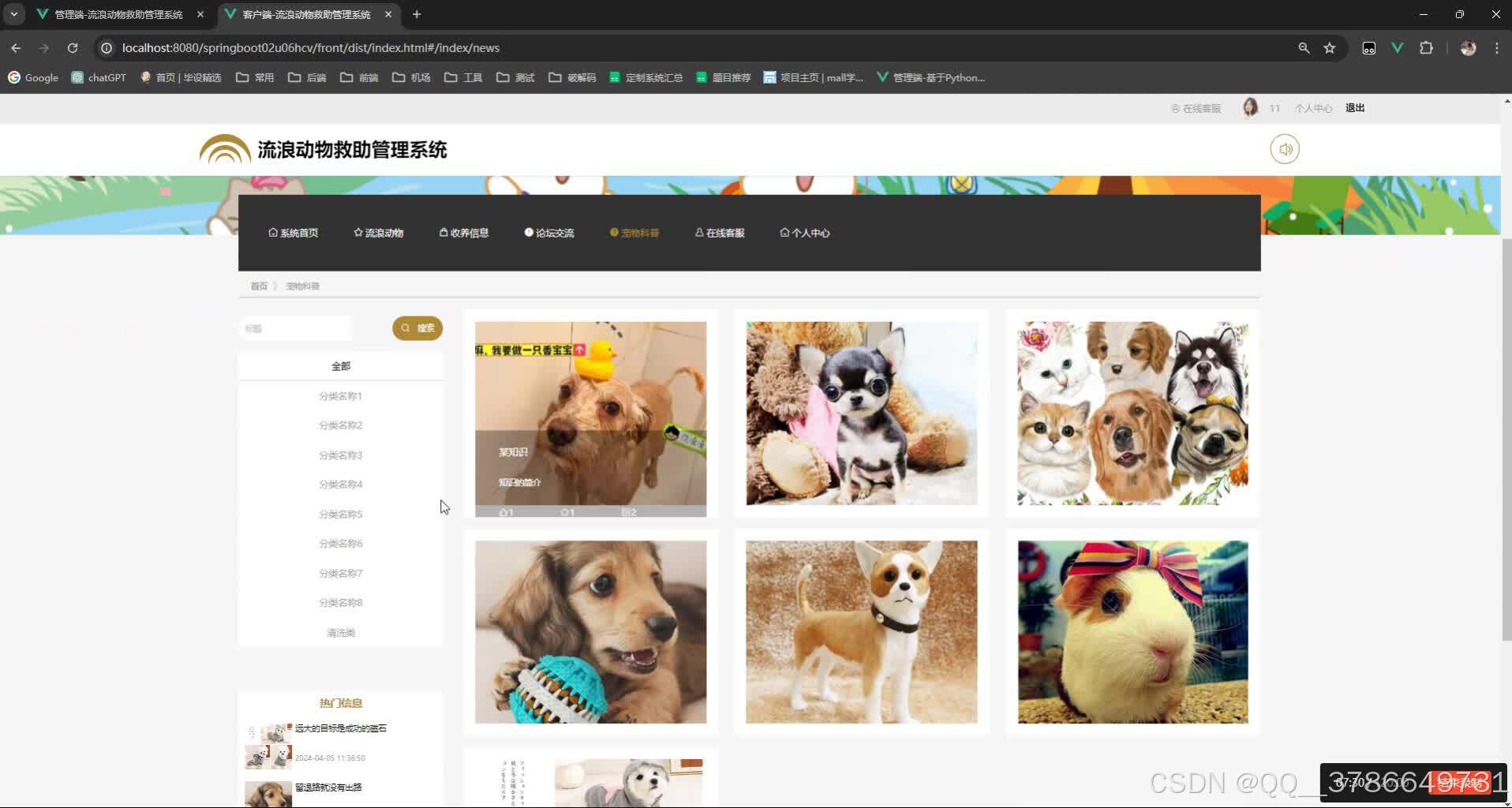
Task: Switch to the 管理端 browser tab
Action: tap(118, 14)
